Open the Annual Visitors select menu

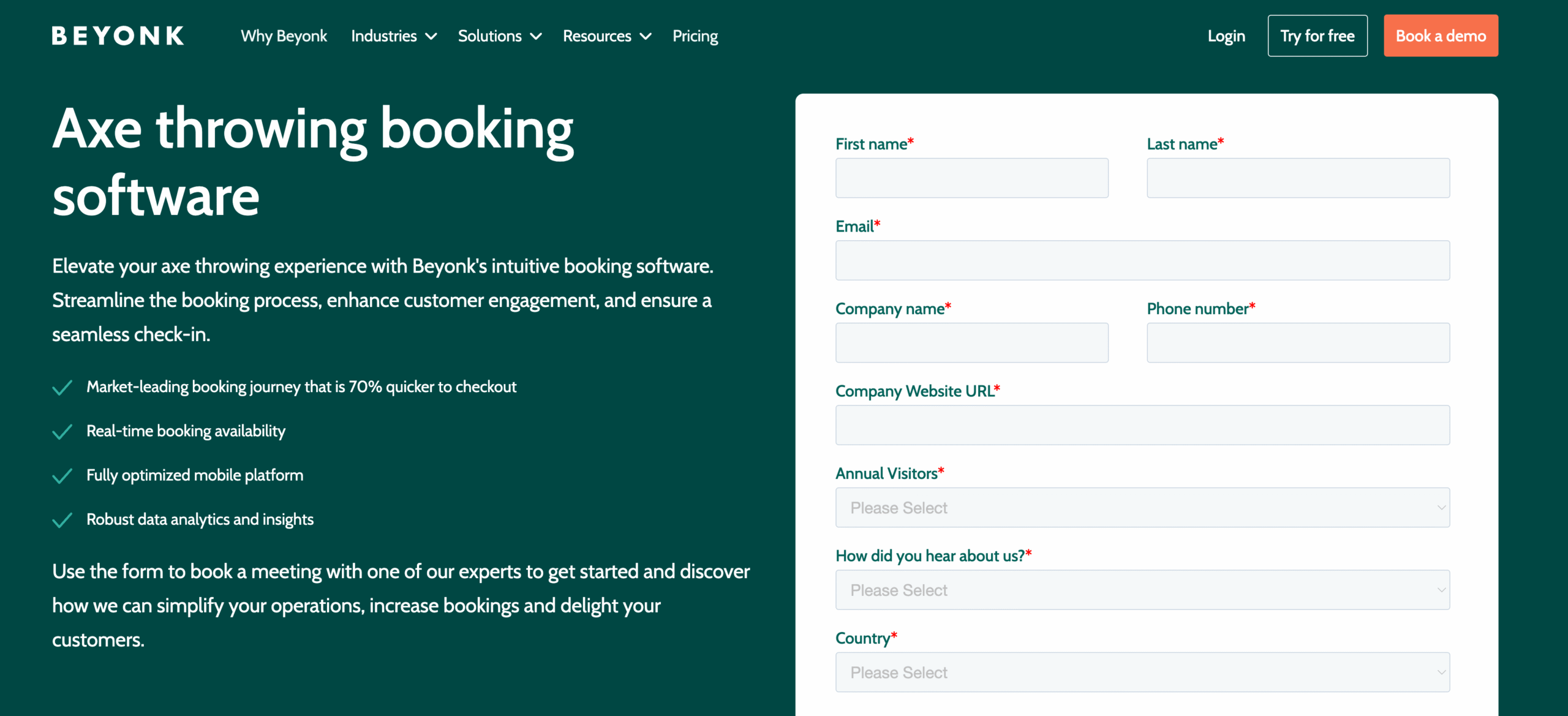coord(1142,507)
